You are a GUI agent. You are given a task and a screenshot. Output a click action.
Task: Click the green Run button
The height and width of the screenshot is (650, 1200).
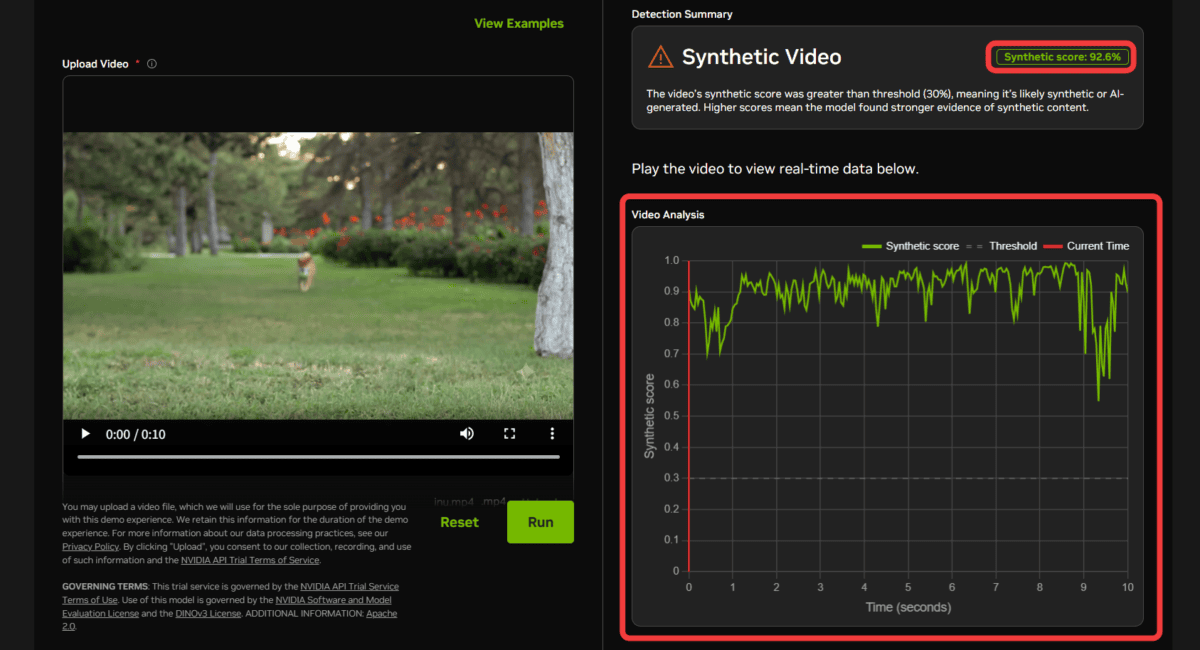coord(540,522)
